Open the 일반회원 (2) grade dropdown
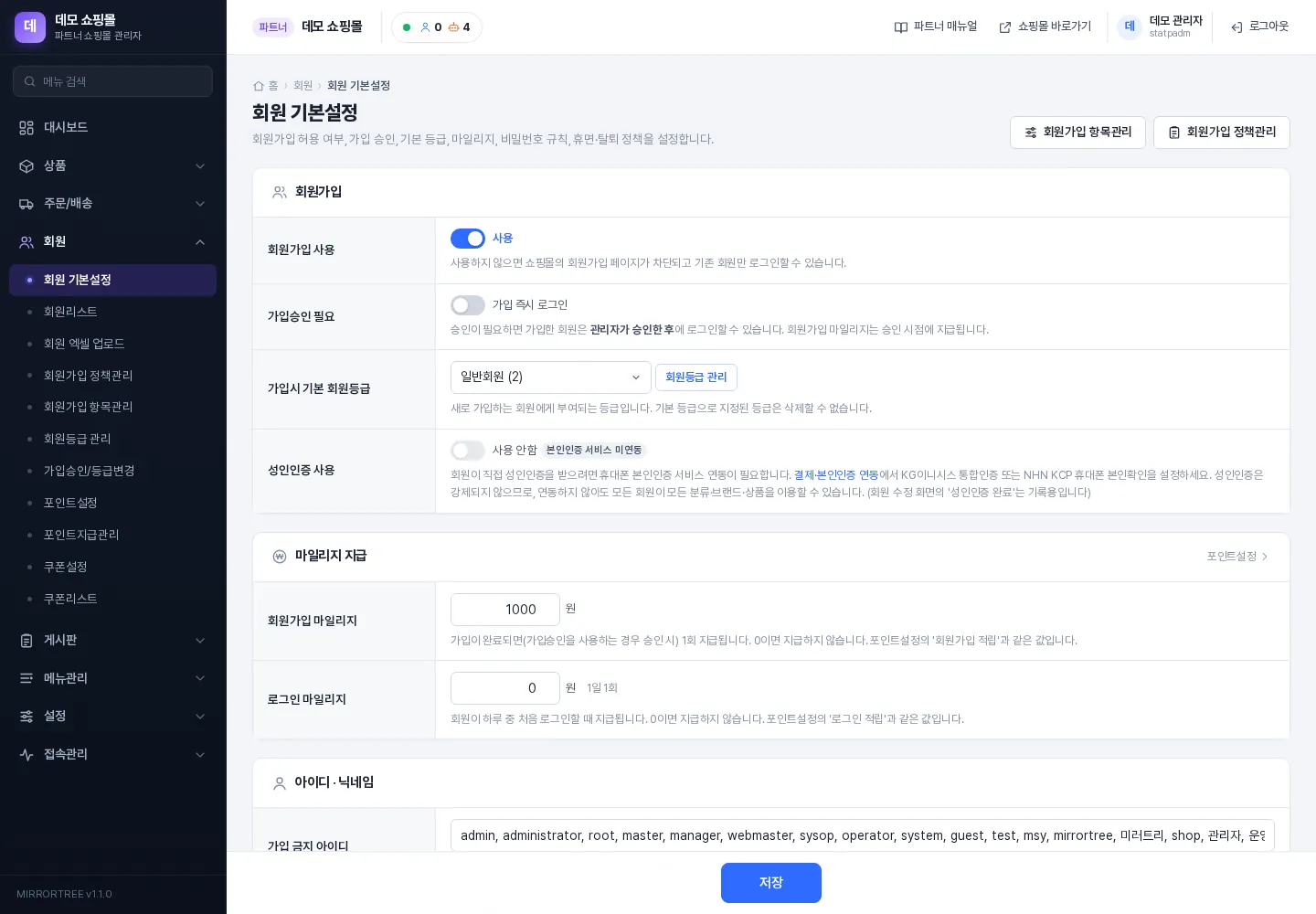The width and height of the screenshot is (1316, 914). tap(551, 377)
